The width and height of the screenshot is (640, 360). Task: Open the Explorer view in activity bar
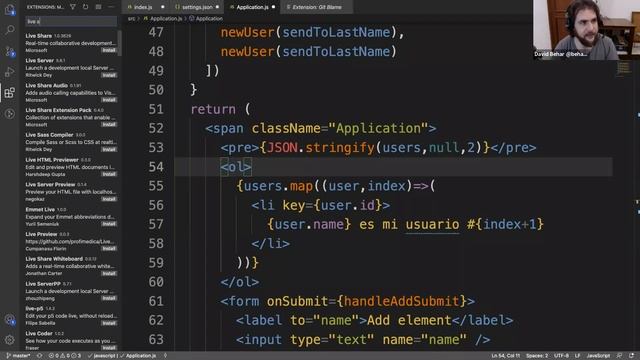(x=9, y=9)
